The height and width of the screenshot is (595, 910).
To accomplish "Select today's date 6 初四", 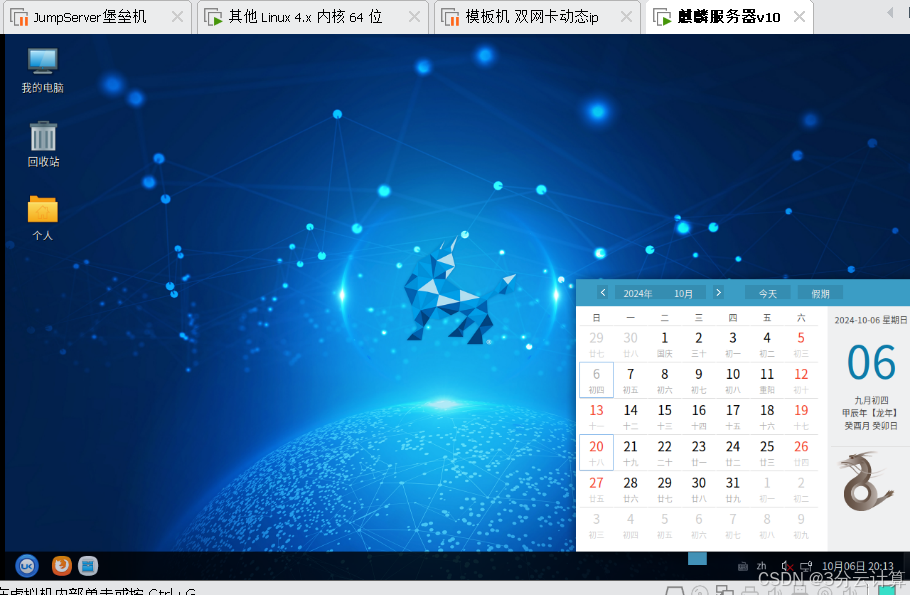I will [x=597, y=380].
